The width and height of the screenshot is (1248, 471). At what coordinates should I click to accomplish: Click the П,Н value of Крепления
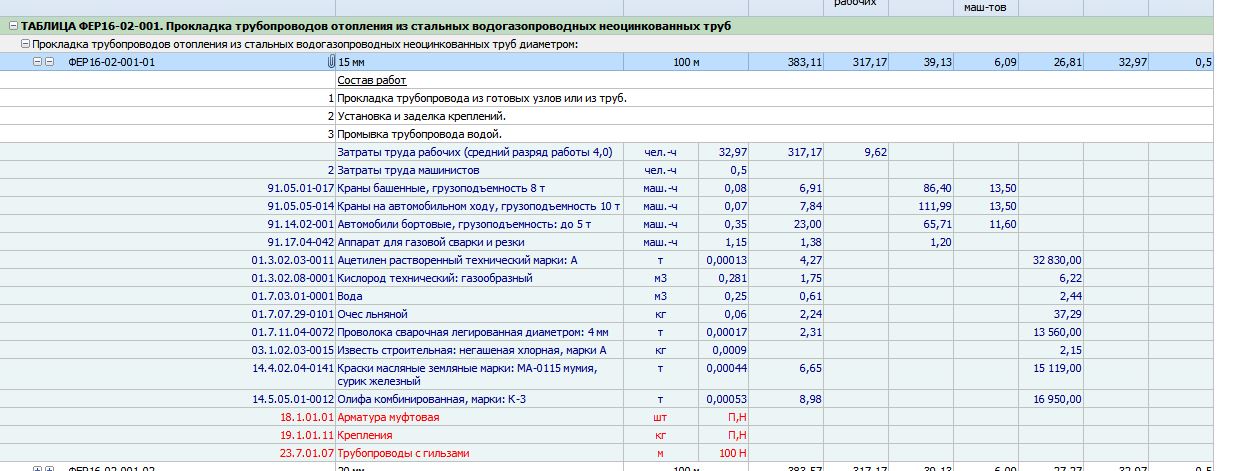click(x=736, y=435)
